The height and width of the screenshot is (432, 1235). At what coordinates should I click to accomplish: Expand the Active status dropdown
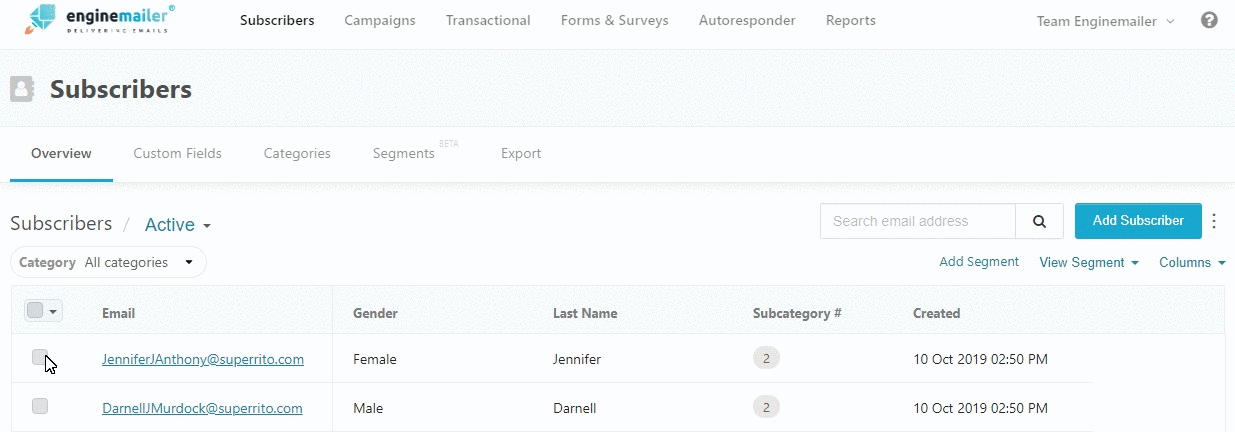[x=178, y=225]
